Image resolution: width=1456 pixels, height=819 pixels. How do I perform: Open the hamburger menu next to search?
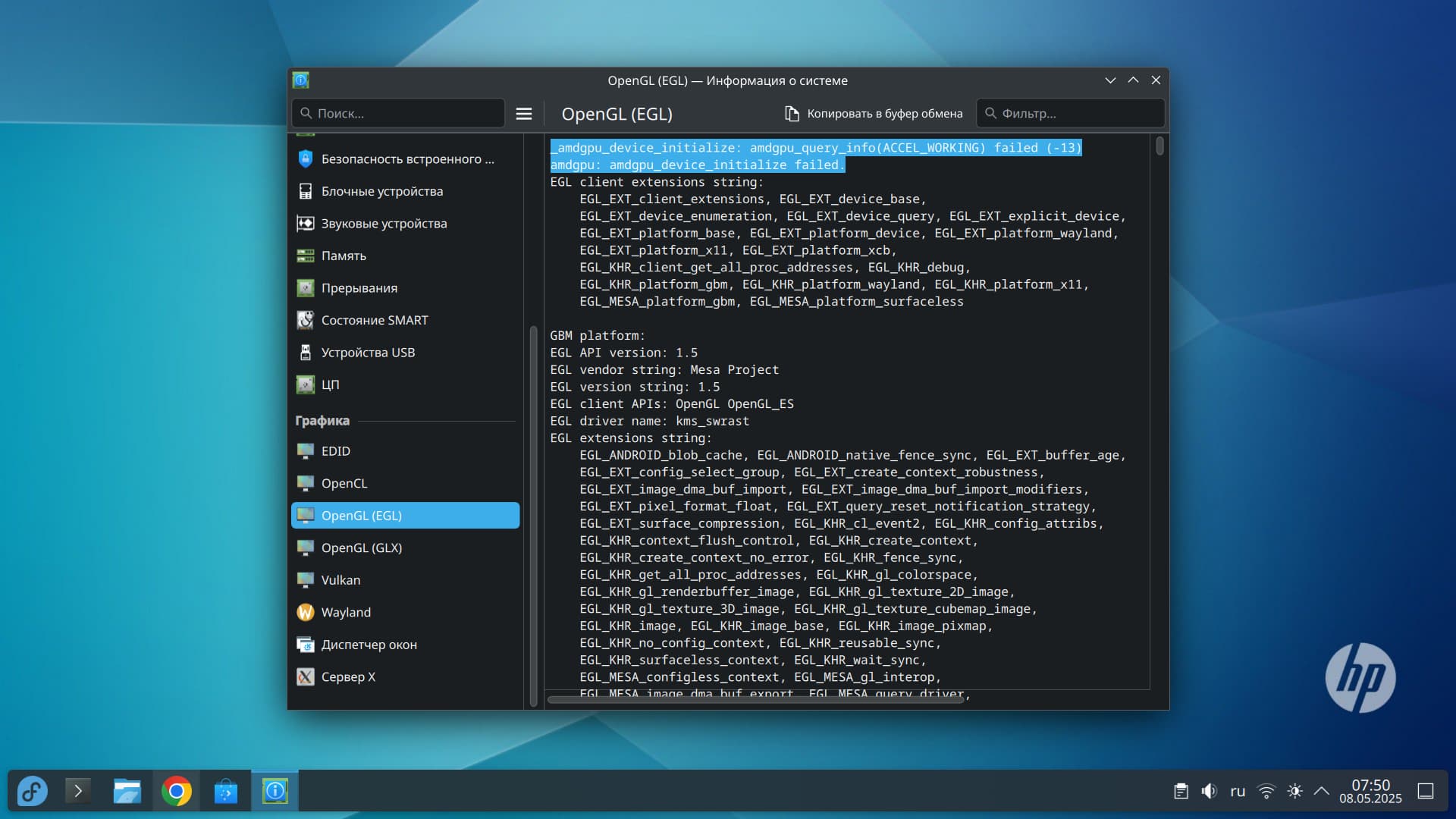click(x=523, y=114)
